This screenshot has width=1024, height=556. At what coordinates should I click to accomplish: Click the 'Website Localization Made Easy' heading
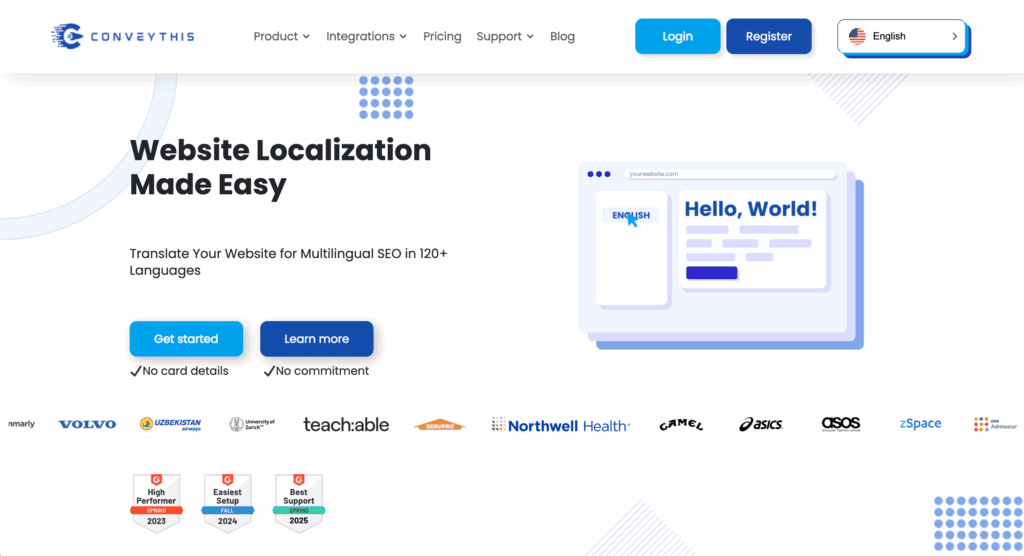coord(280,167)
